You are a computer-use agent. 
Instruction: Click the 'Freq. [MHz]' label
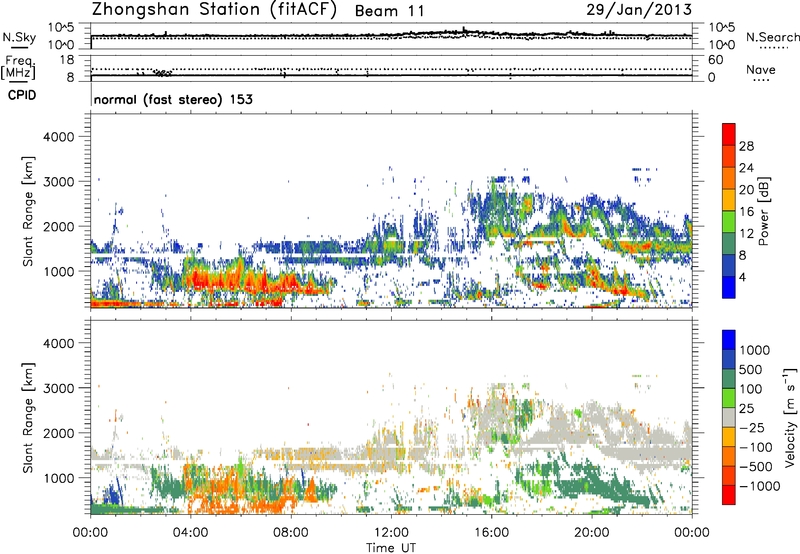(18, 67)
